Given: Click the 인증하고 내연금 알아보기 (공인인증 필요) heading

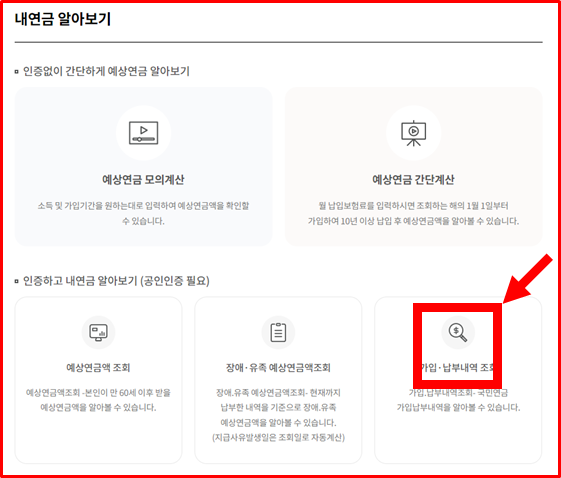Looking at the screenshot, I should 116,281.
